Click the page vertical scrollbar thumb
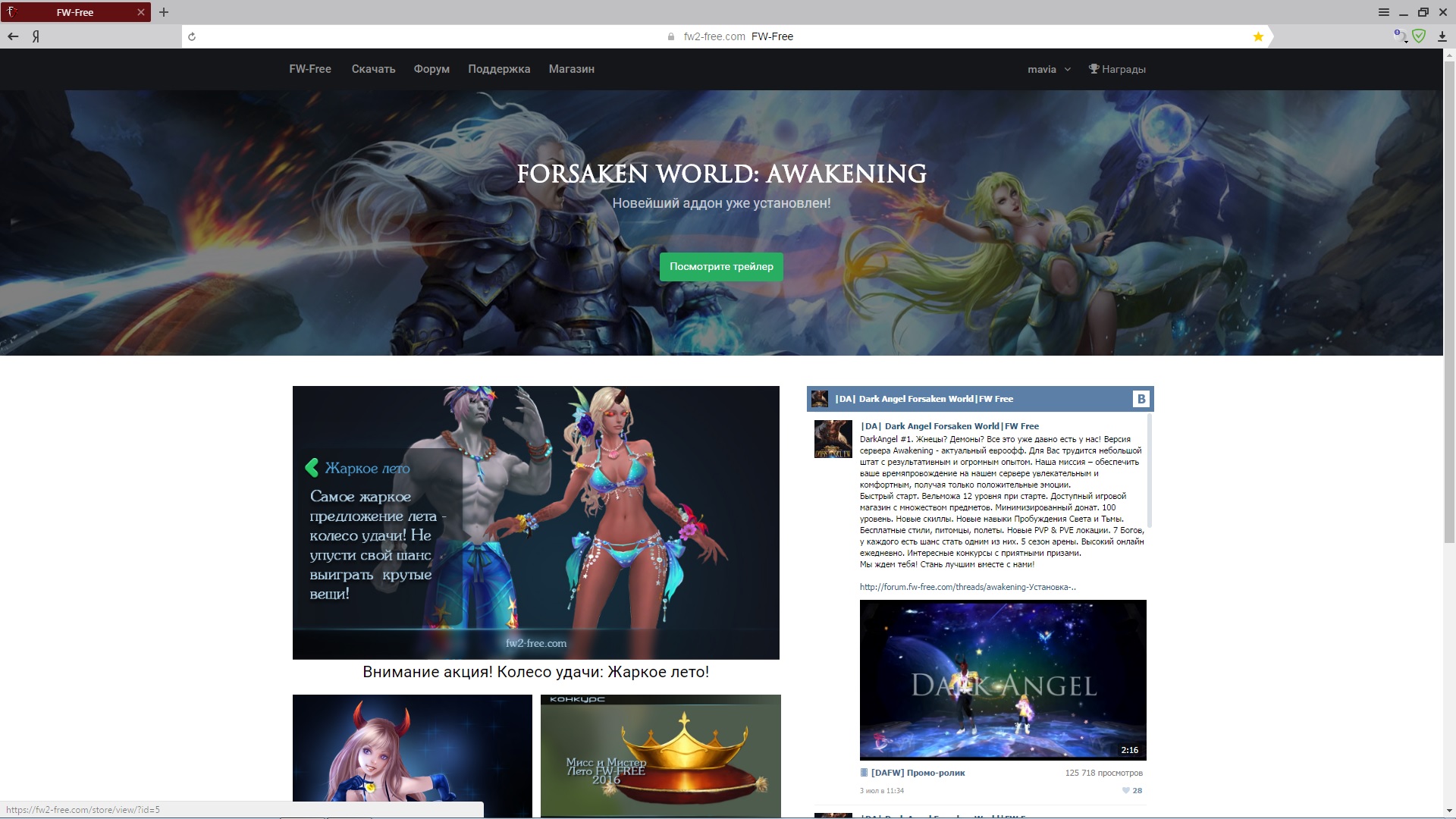The height and width of the screenshot is (819, 1456). click(1449, 302)
